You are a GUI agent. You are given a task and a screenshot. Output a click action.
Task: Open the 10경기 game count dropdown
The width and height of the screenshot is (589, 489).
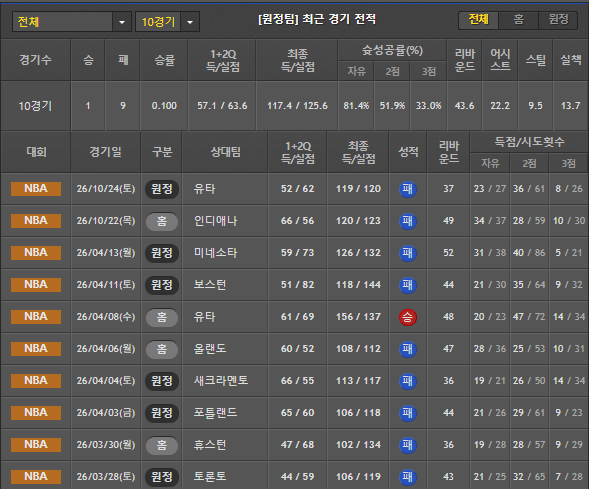[167, 22]
